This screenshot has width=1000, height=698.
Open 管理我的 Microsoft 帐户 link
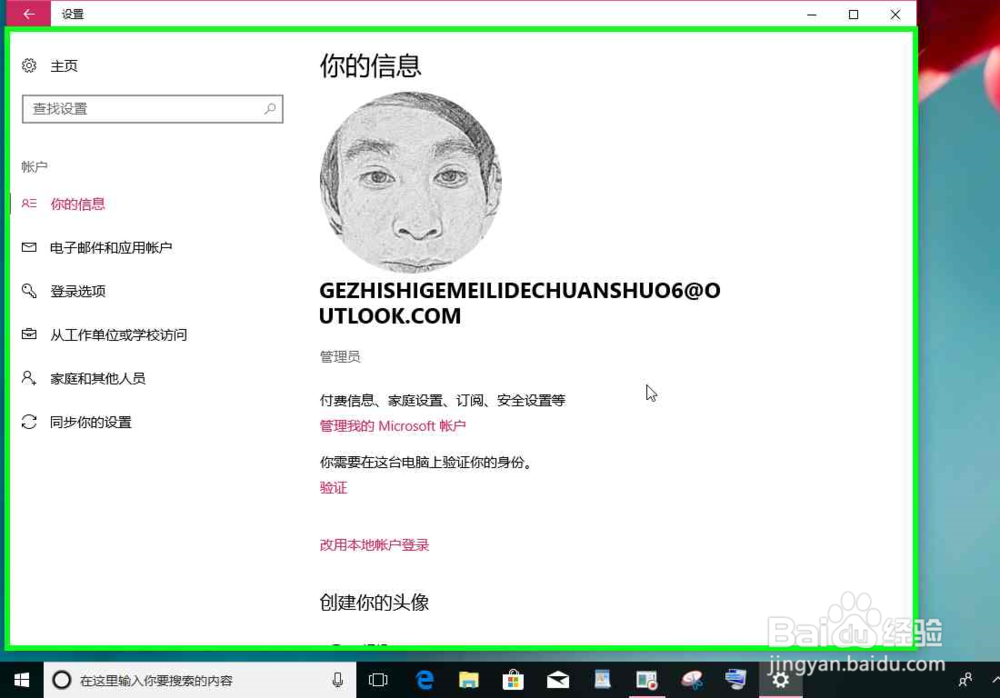pyautogui.click(x=393, y=426)
